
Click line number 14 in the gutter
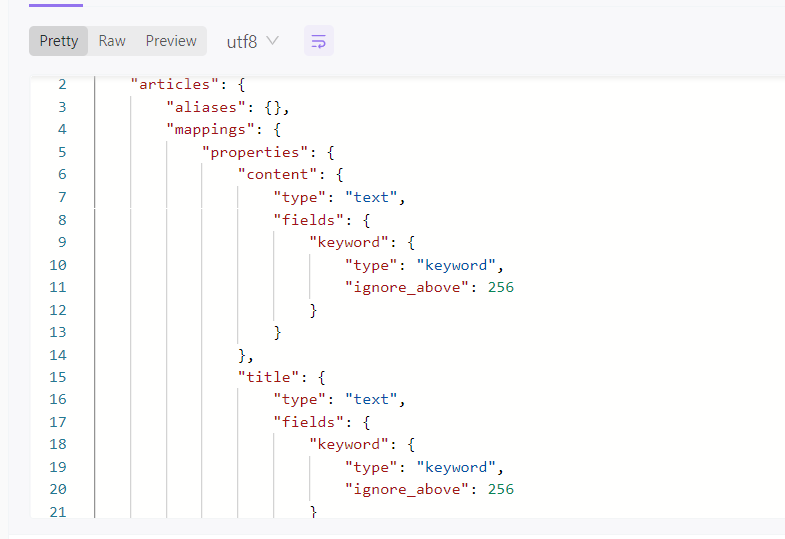click(x=57, y=355)
